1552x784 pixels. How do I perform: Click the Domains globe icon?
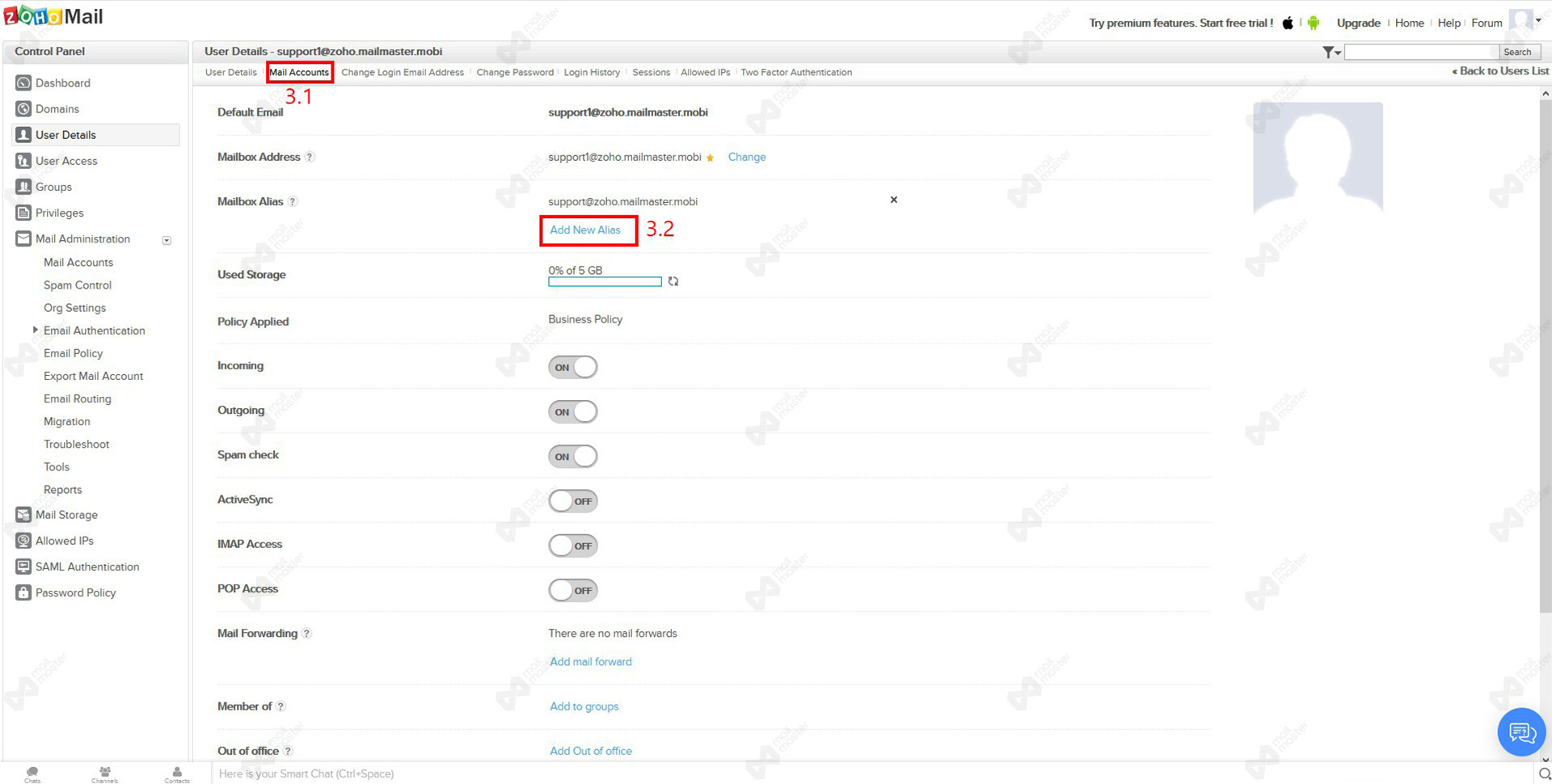[23, 108]
